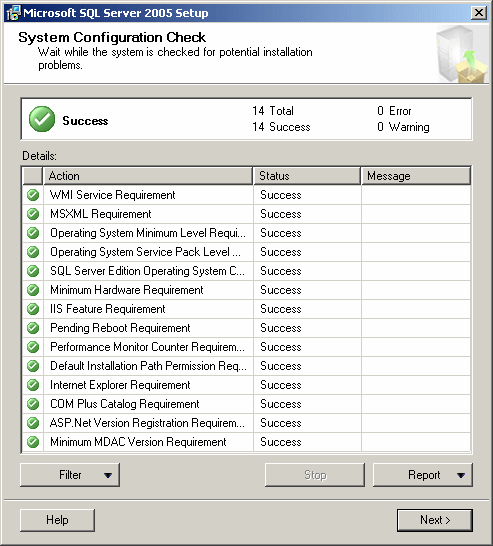
Task: Click the '0 Error' summary count
Action: [394, 111]
